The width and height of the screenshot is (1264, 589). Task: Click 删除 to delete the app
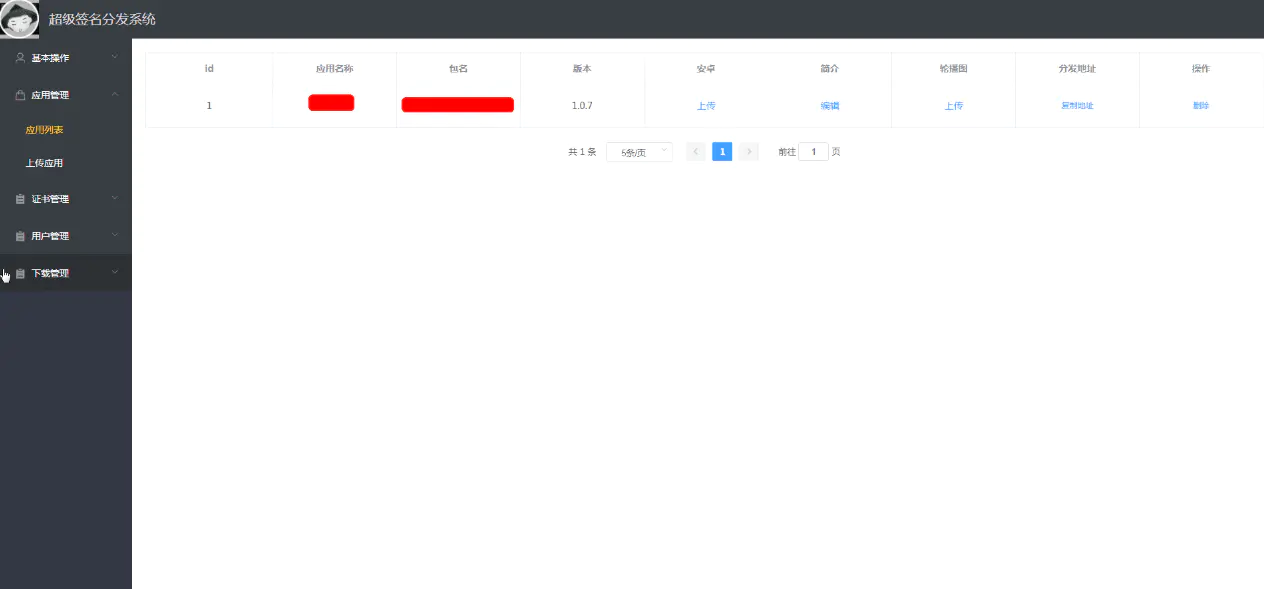[x=1201, y=104]
